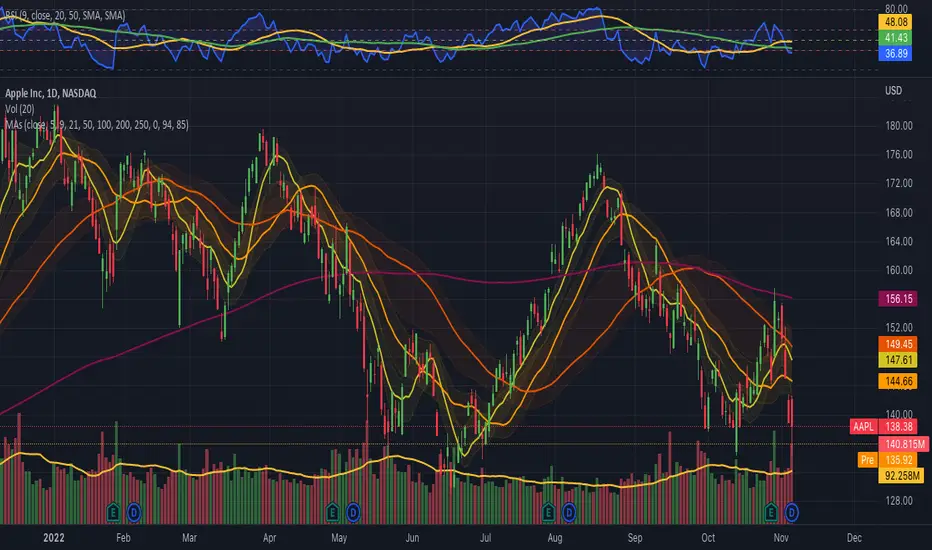Click the Pre market price tag
The height and width of the screenshot is (550, 932).
click(x=867, y=460)
